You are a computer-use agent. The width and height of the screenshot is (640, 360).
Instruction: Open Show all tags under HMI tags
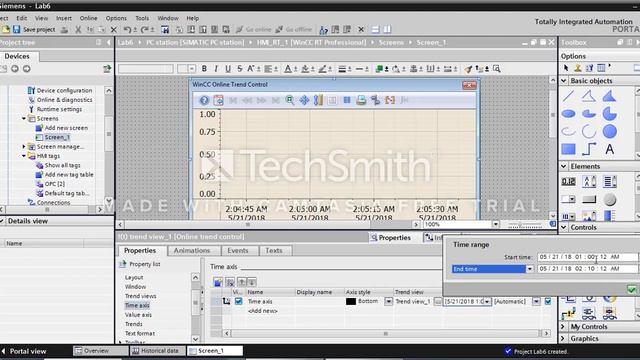[62, 165]
